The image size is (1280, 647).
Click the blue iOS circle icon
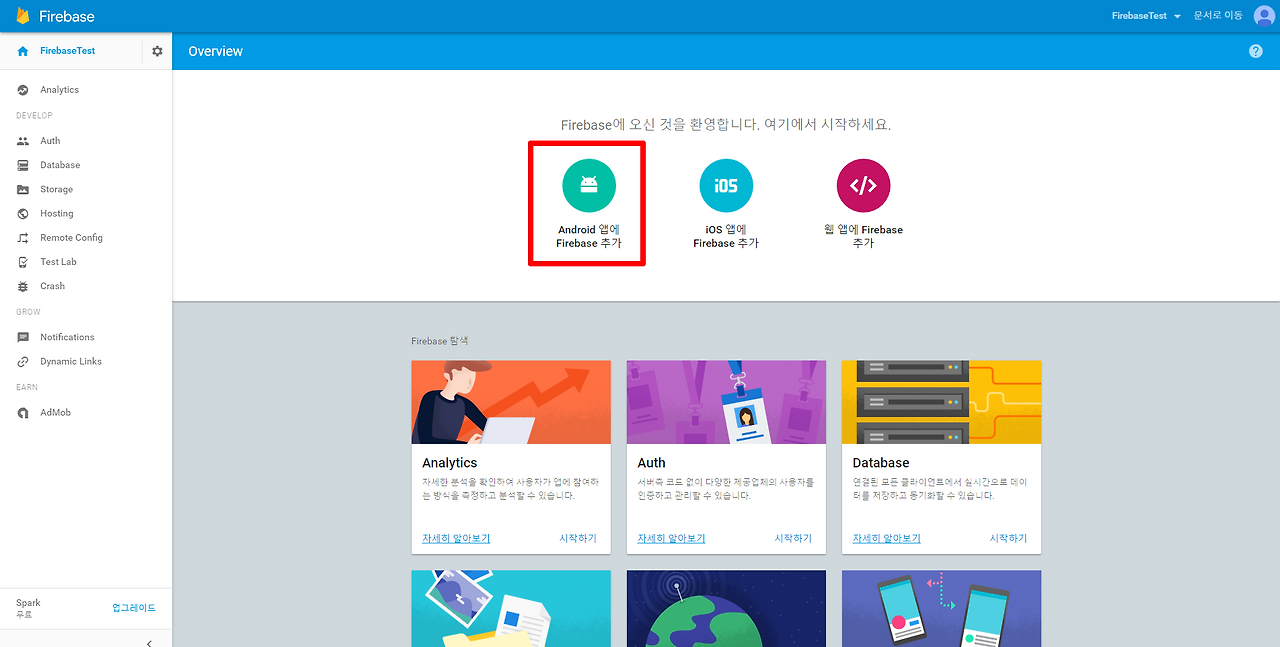point(726,185)
